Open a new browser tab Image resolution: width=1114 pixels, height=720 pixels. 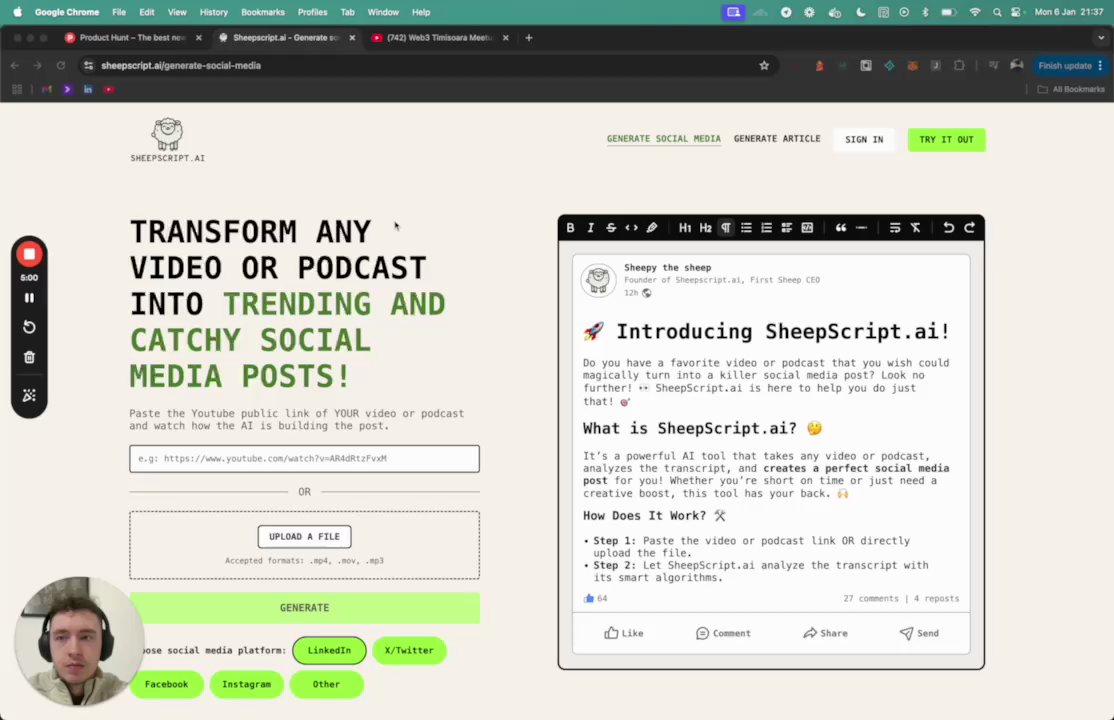(x=529, y=38)
